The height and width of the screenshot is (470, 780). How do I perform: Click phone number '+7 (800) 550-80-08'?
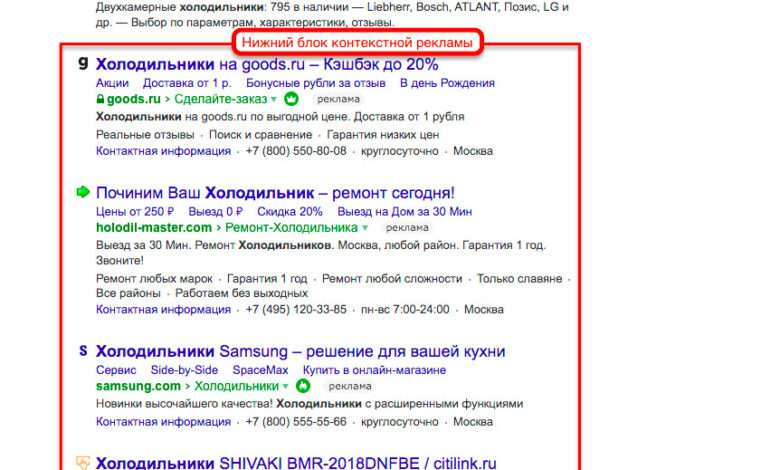tap(296, 151)
